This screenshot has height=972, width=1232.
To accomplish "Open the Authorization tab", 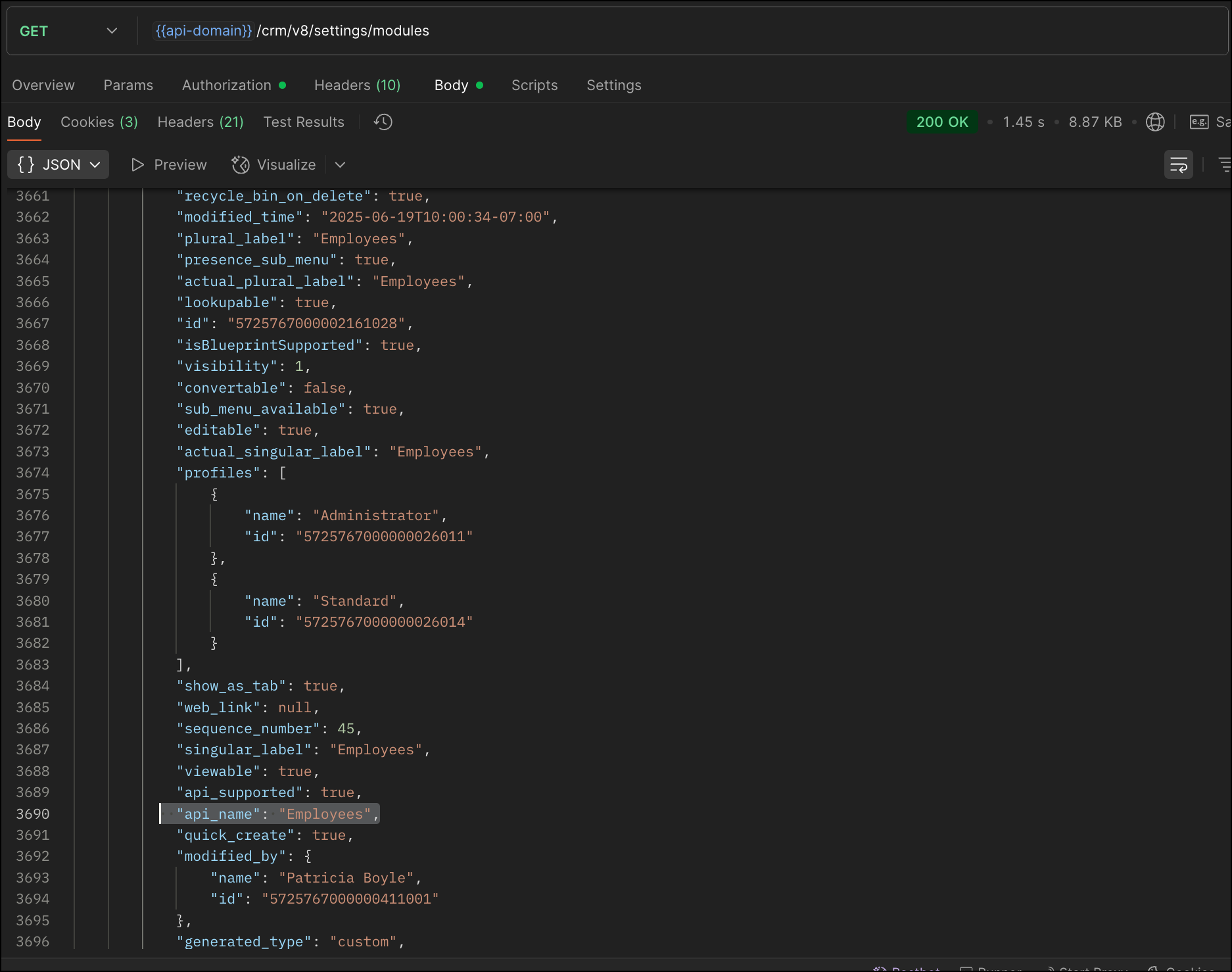I will click(x=226, y=85).
